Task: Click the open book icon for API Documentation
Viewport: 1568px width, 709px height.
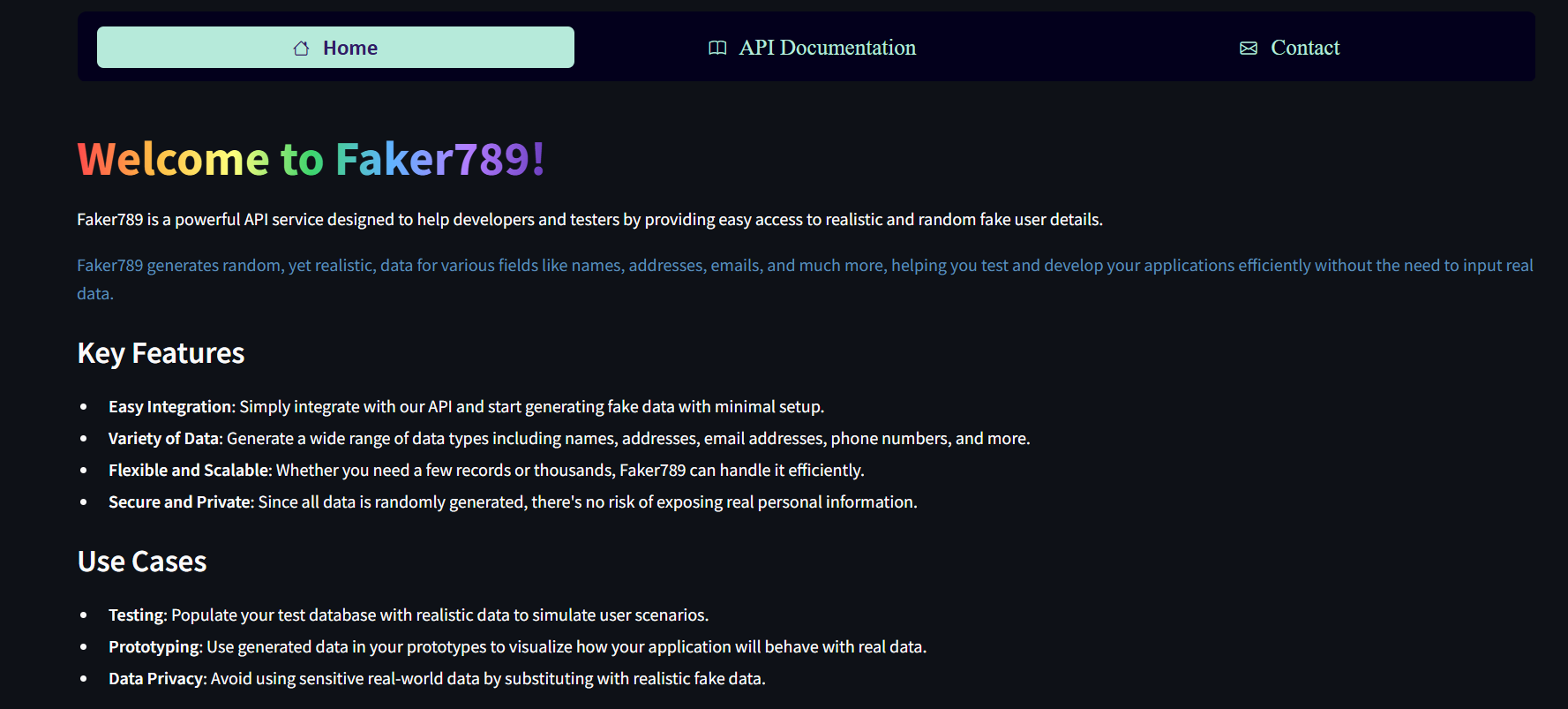Action: click(x=717, y=48)
